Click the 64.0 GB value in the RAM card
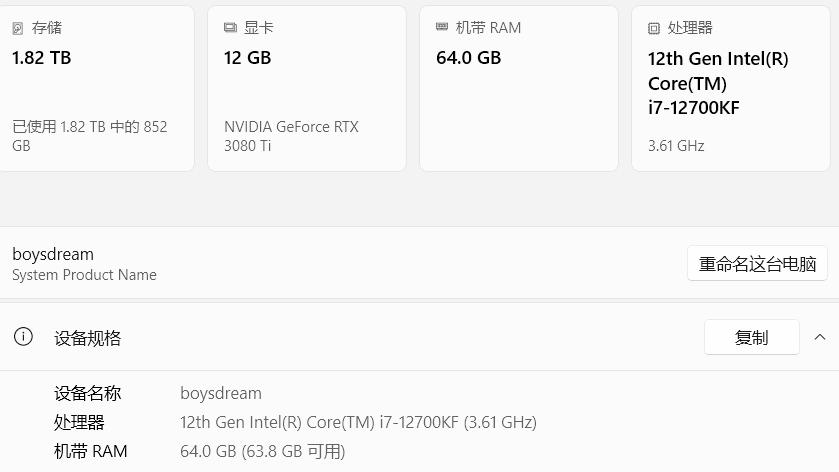839x472 pixels. click(x=468, y=58)
